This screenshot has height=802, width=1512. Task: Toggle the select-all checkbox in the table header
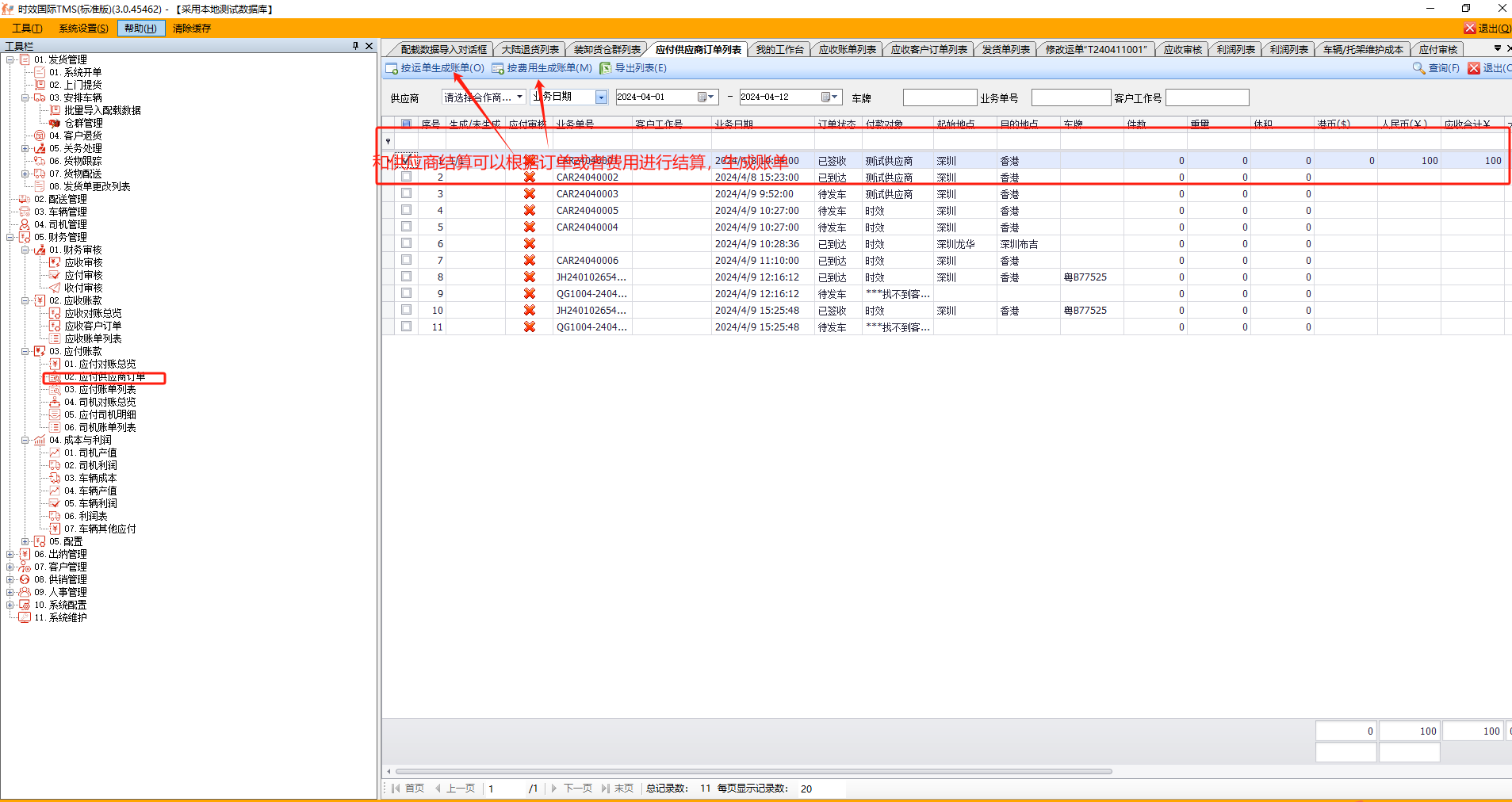tap(407, 124)
